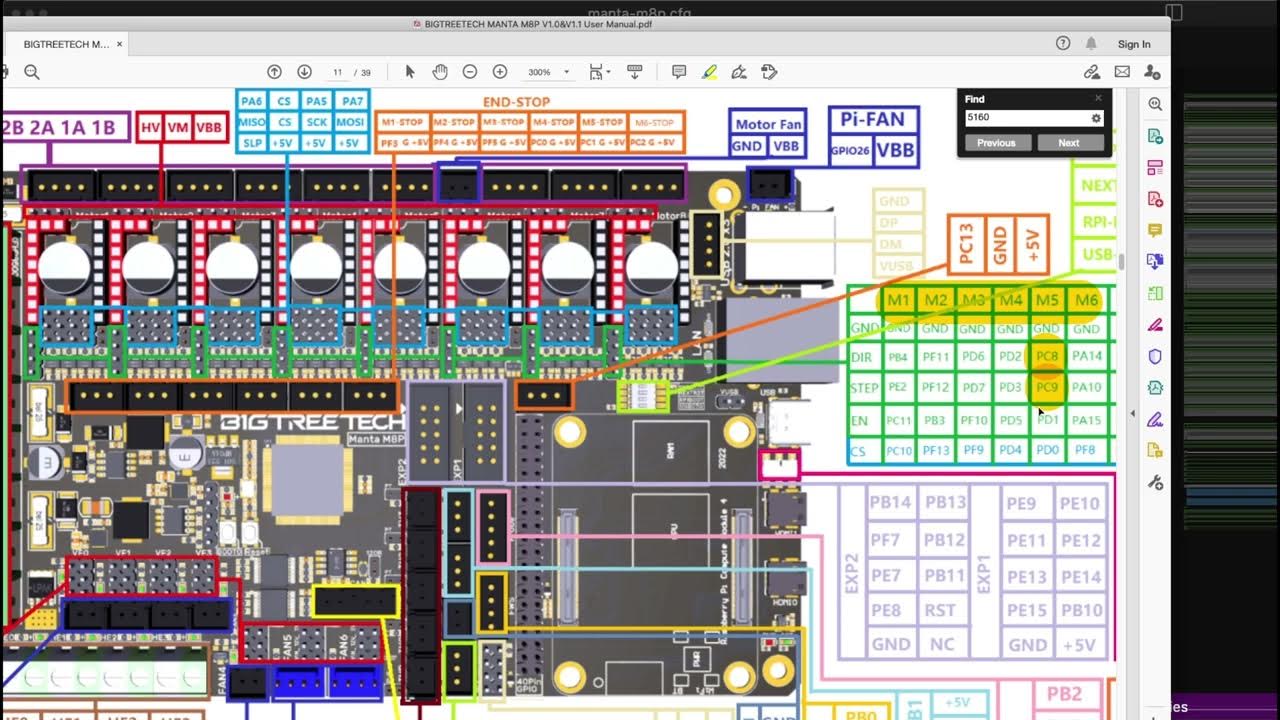Click the Sign In link
The width and height of the screenshot is (1280, 720).
[x=1134, y=44]
